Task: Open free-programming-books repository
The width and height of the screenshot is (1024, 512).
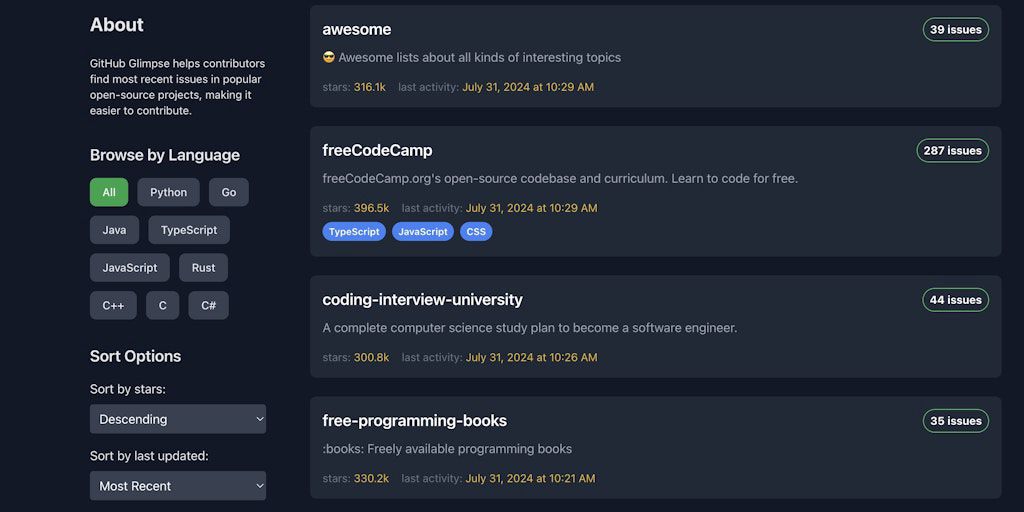Action: pos(414,420)
